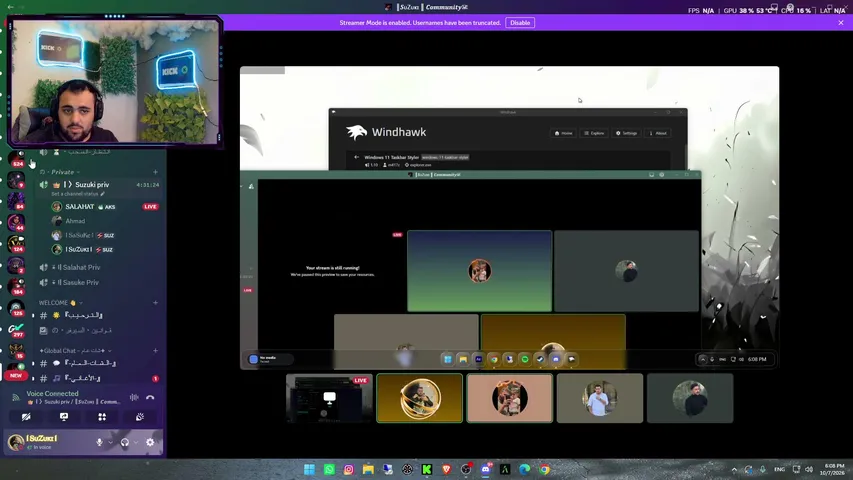Open the server with the 44 badge
Screen dimensions: 853x480
[x=16, y=222]
